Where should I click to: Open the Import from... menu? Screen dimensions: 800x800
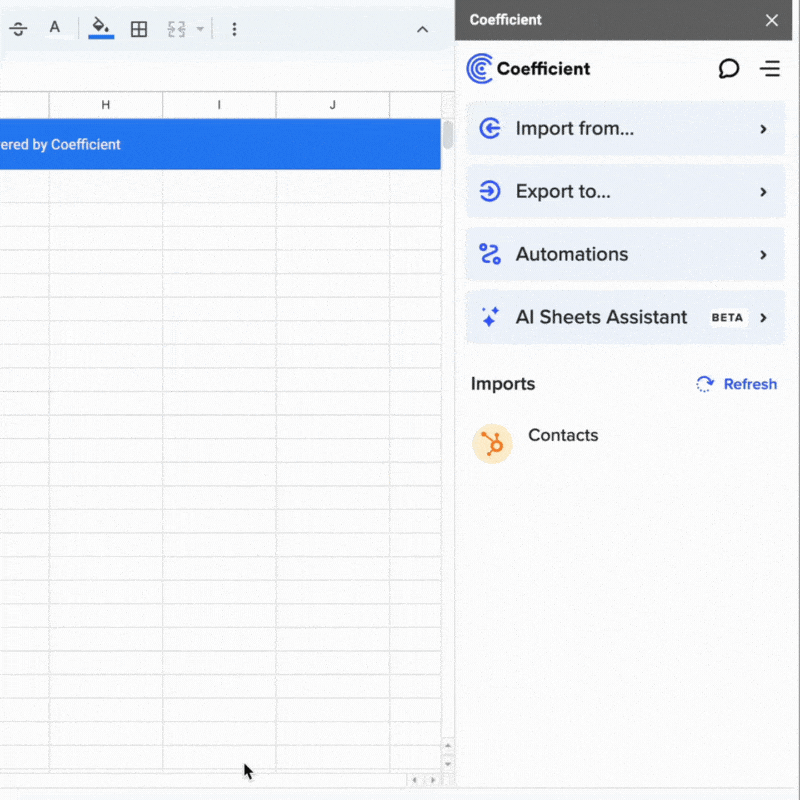[626, 129]
